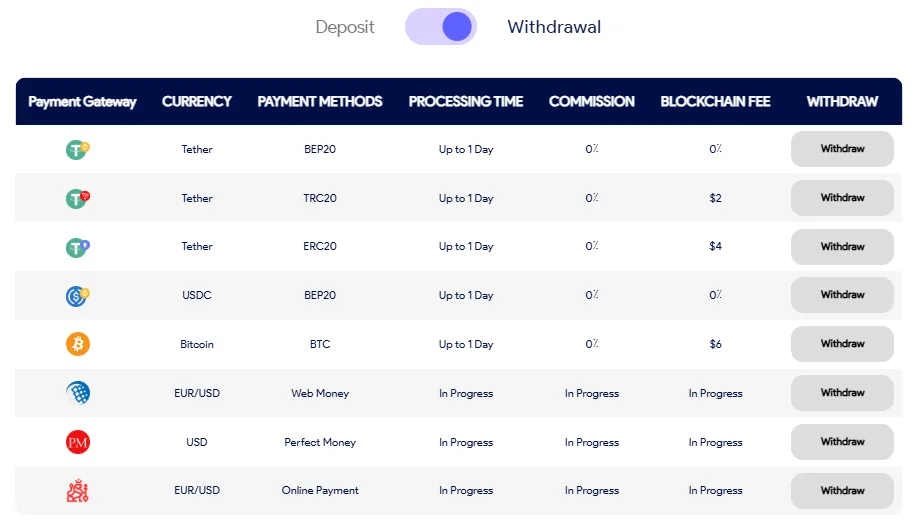Click the red Online Payment icon
921x528 pixels.
click(x=78, y=491)
